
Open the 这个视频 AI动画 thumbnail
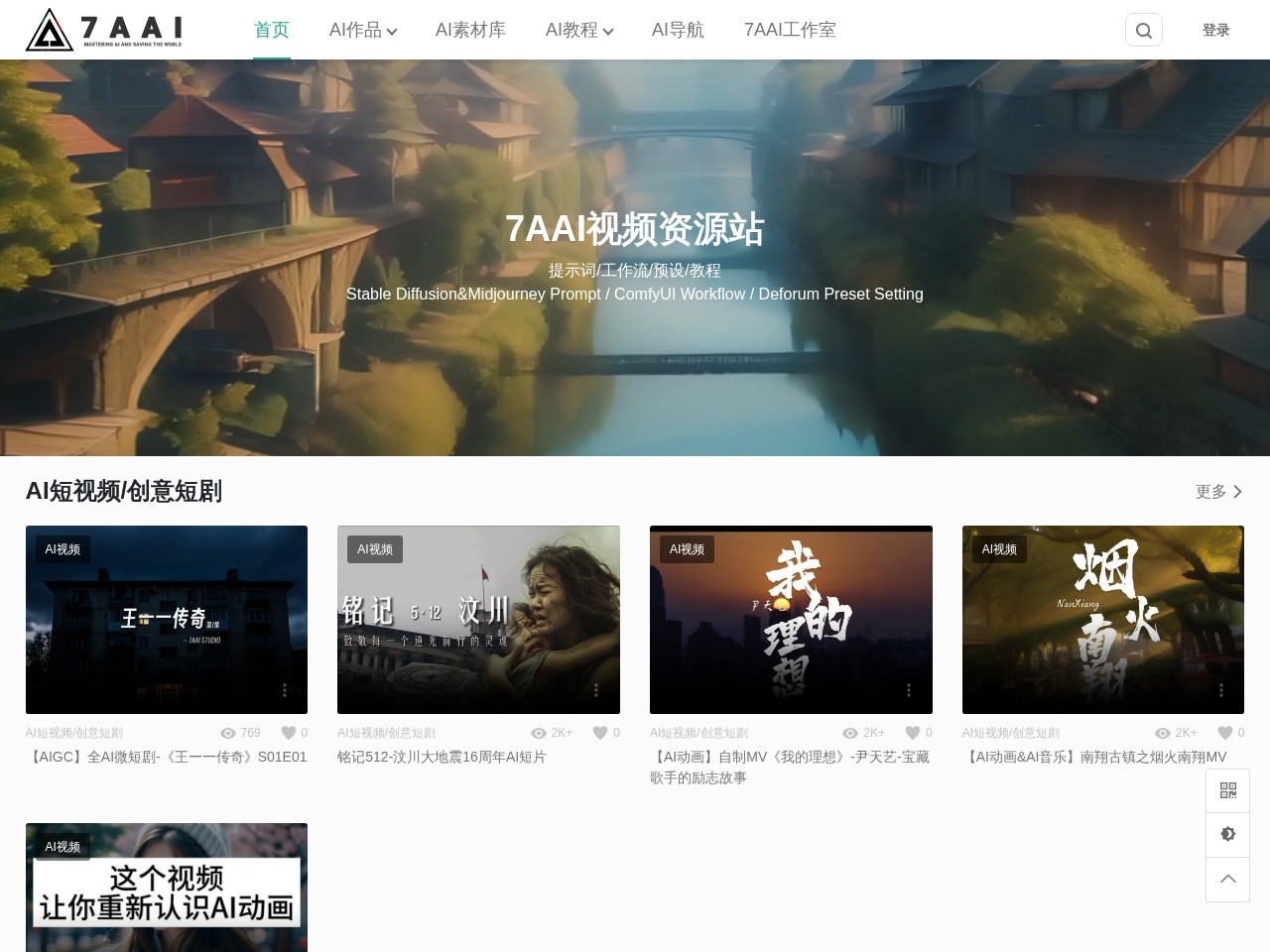coord(166,888)
